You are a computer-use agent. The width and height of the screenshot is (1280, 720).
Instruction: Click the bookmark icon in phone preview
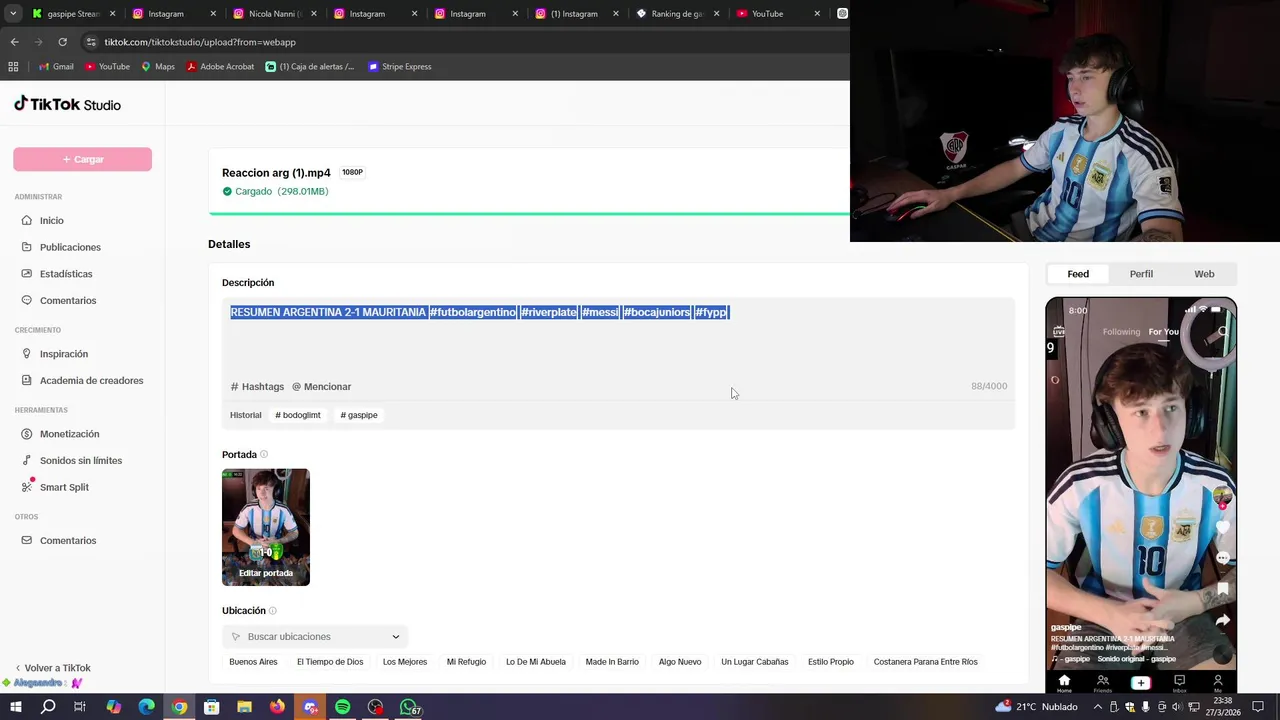click(1222, 589)
